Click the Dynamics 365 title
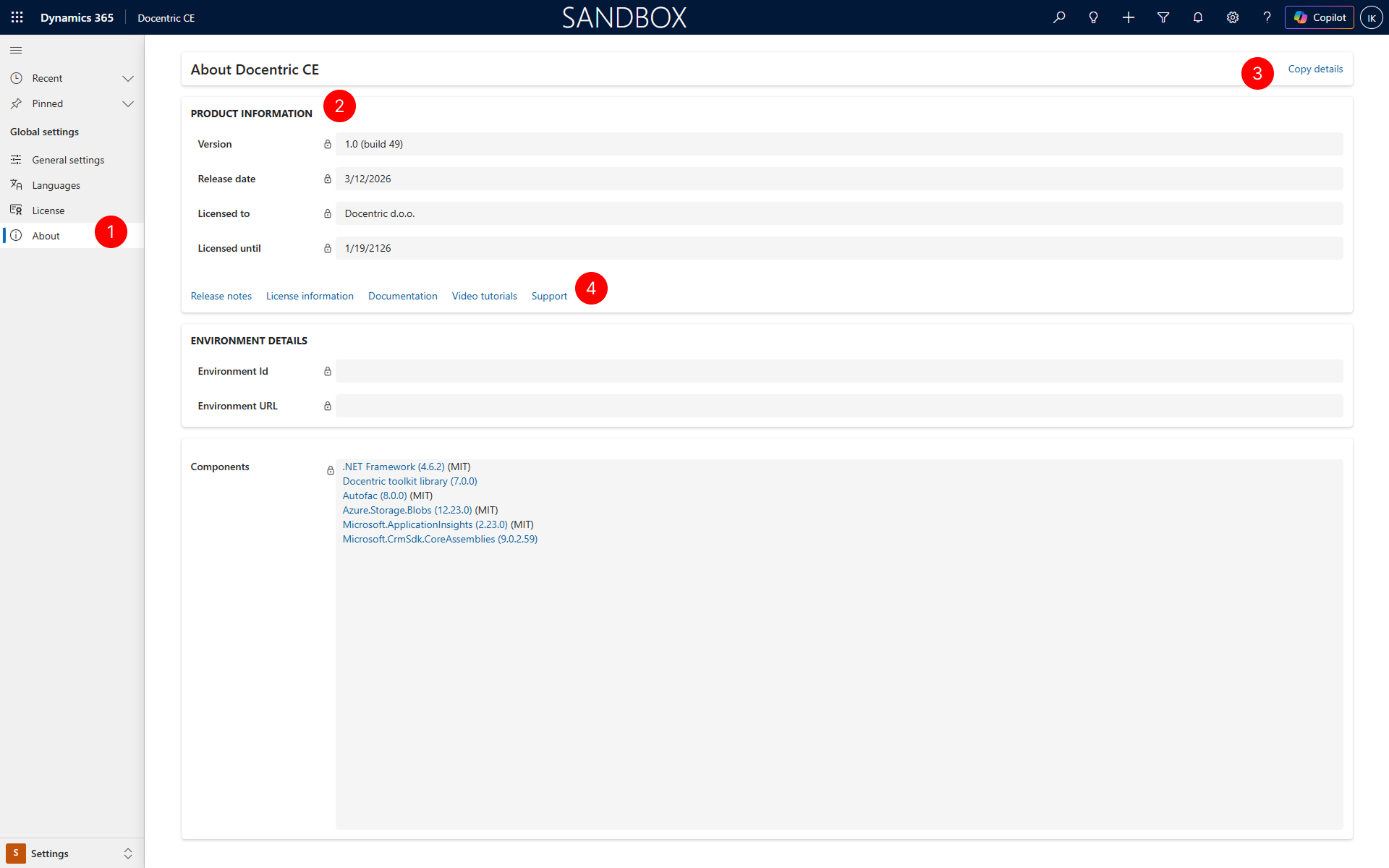 click(x=77, y=17)
